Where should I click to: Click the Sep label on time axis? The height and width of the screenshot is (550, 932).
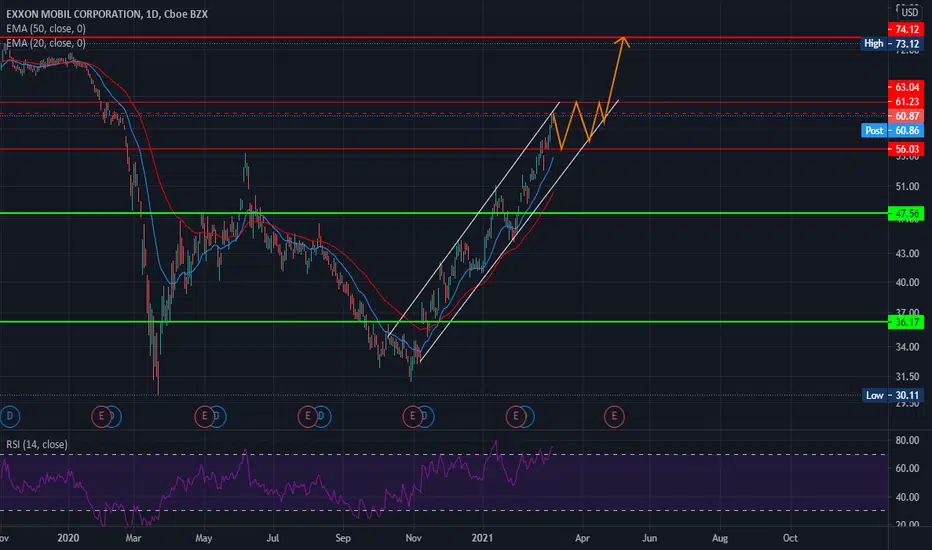coord(343,538)
